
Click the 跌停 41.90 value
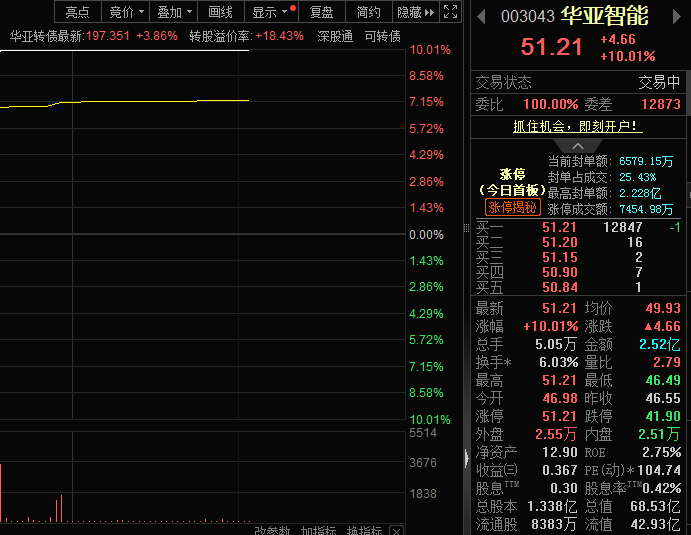coord(663,416)
